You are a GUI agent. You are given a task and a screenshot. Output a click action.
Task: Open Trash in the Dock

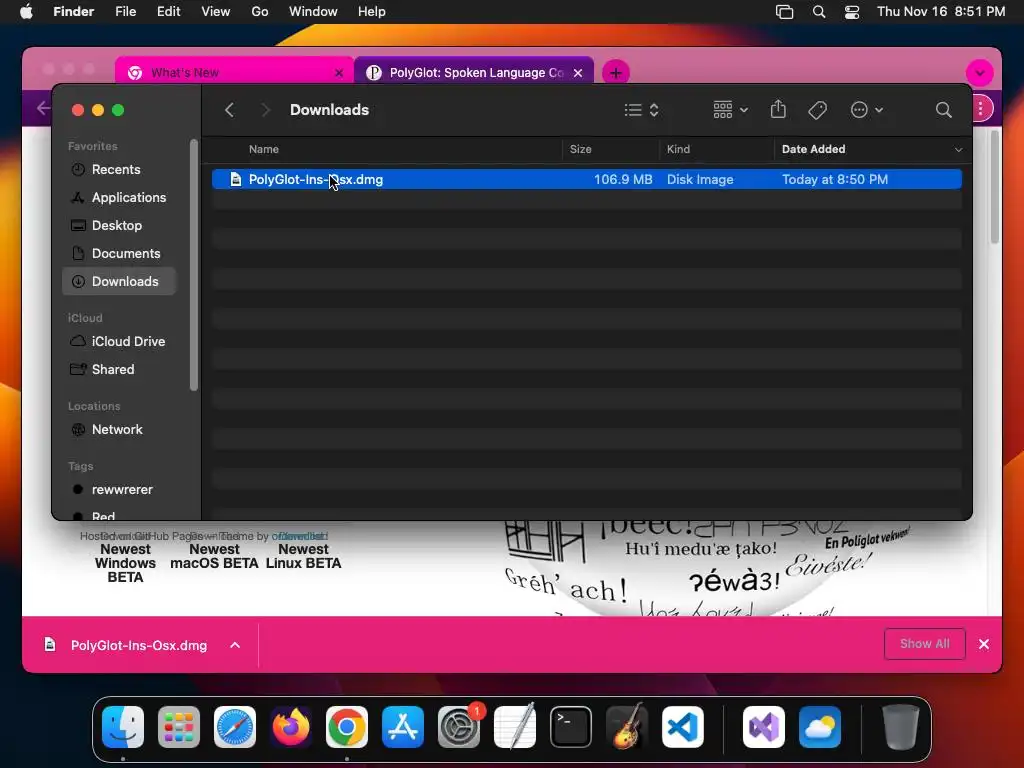point(901,727)
